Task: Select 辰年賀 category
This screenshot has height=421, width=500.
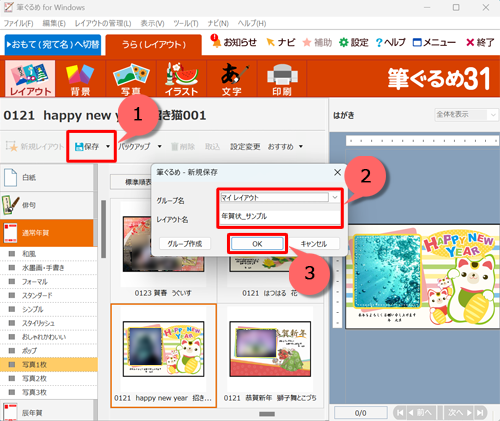Action: point(47,411)
